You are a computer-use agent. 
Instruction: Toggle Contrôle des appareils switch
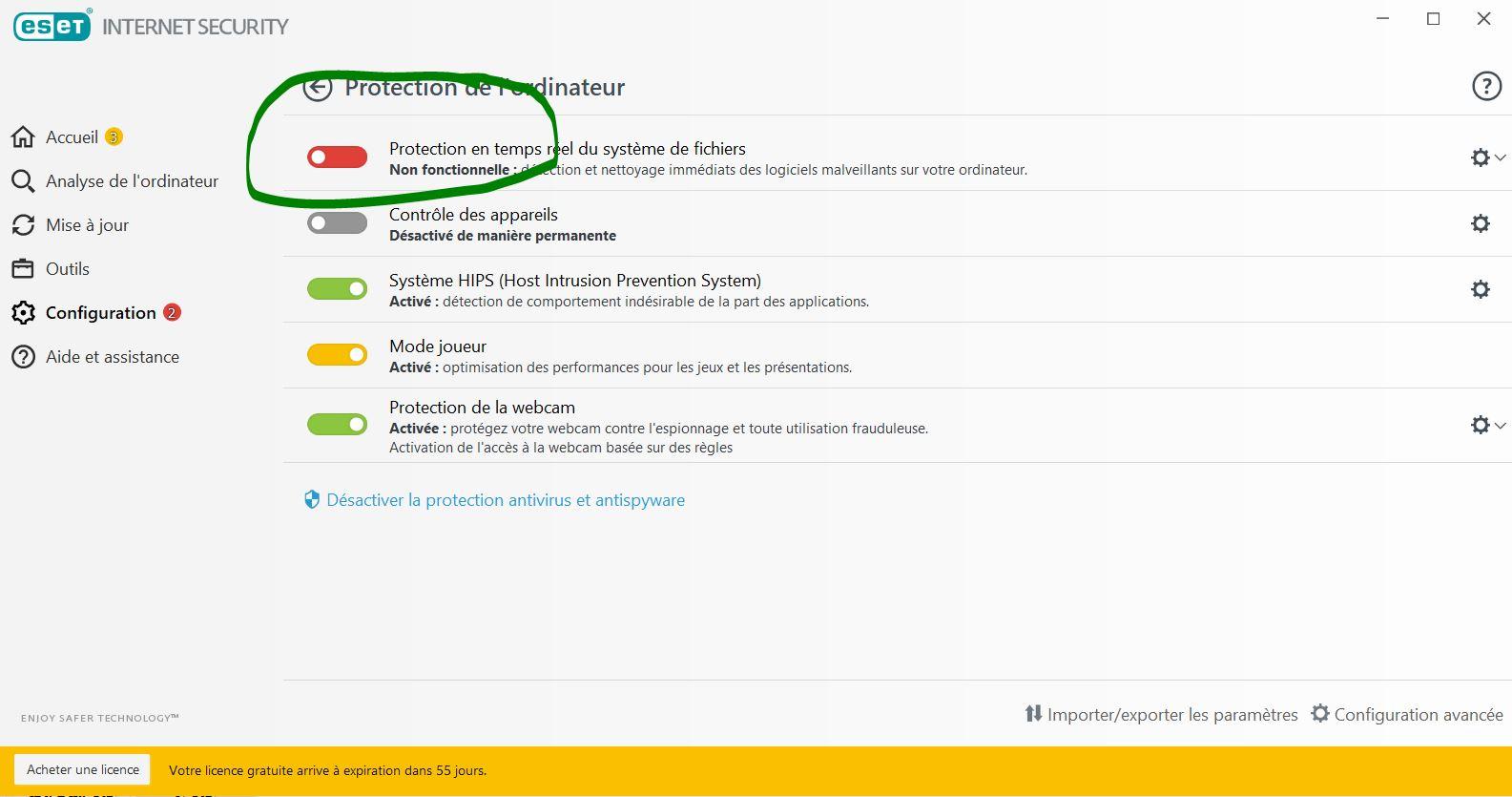[x=337, y=223]
